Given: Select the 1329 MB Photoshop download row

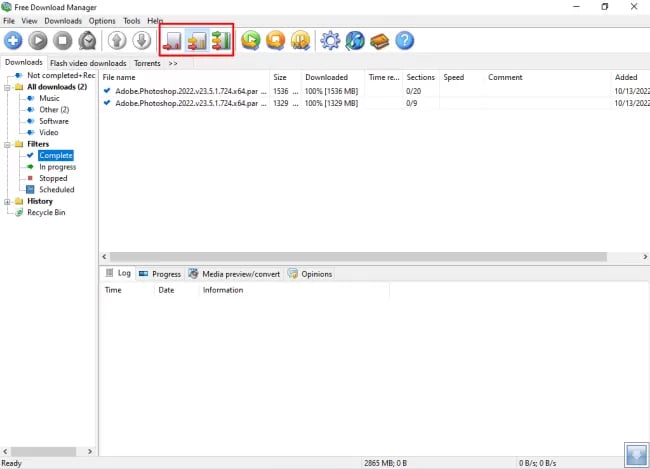Looking at the screenshot, I should click(374, 103).
